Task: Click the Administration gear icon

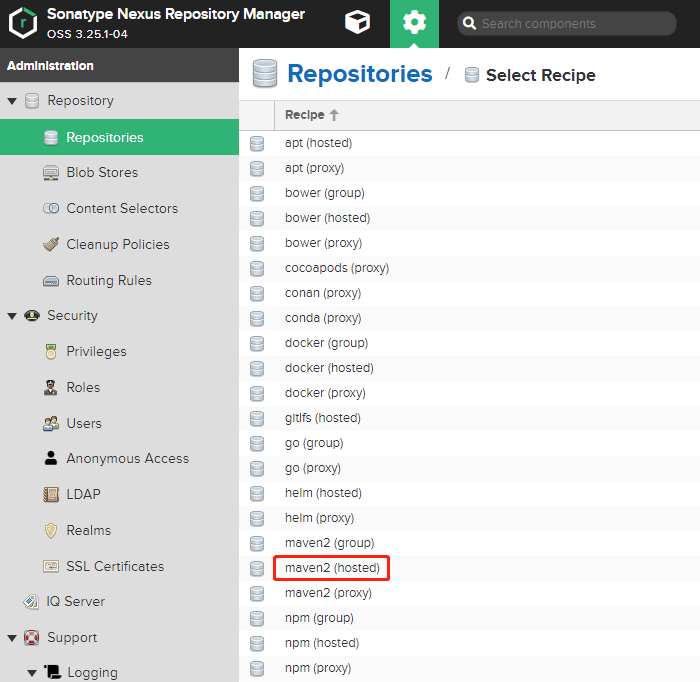Action: [414, 23]
